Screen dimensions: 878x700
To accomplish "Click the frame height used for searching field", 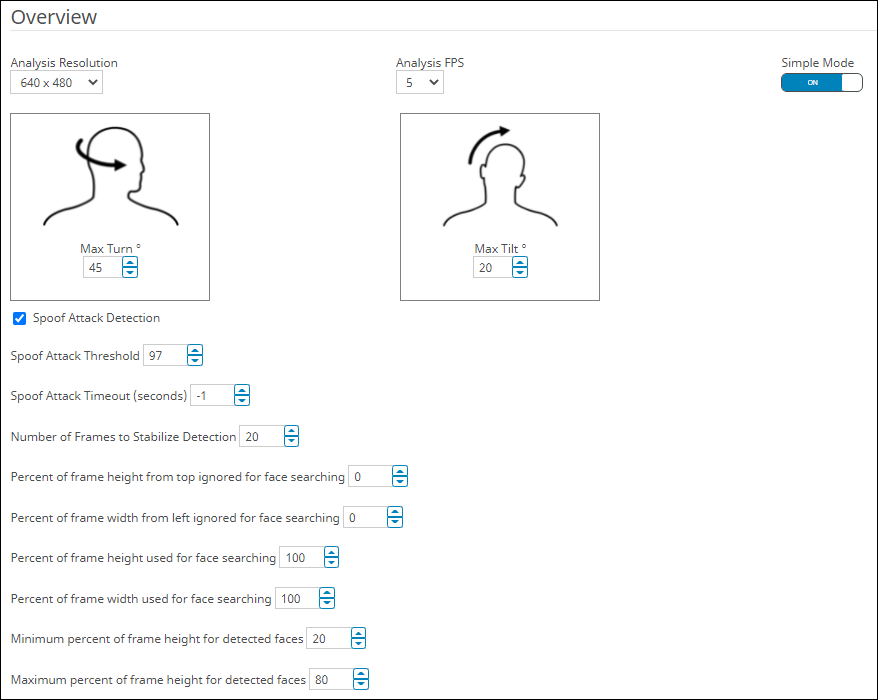I will pyautogui.click(x=302, y=557).
